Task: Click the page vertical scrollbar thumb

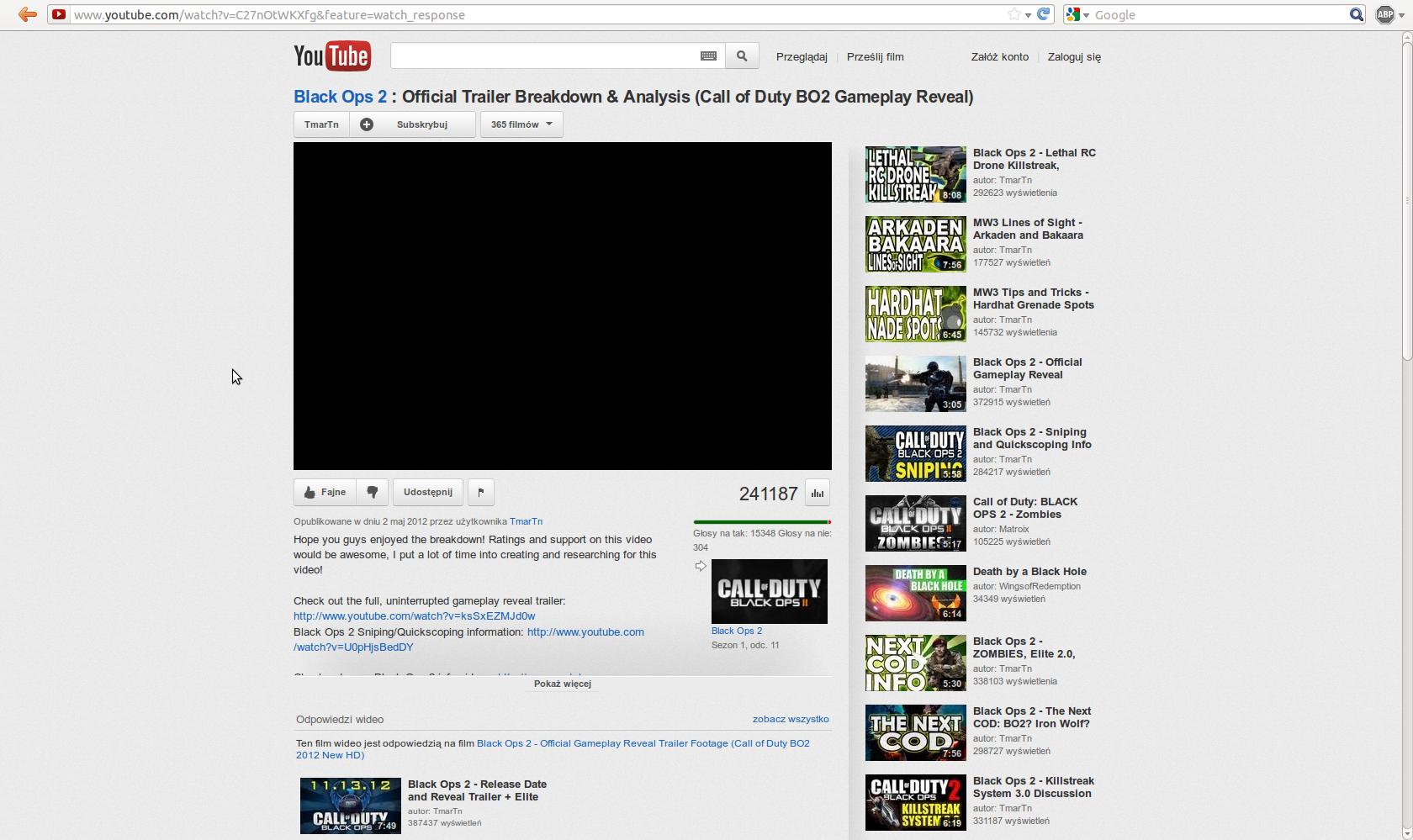Action: tap(1407, 202)
